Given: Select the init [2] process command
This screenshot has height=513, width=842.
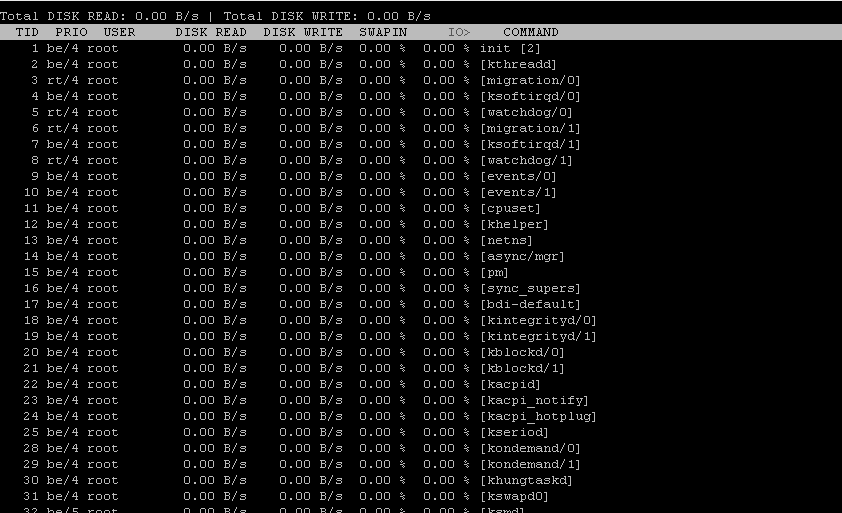Looking at the screenshot, I should coord(510,48).
